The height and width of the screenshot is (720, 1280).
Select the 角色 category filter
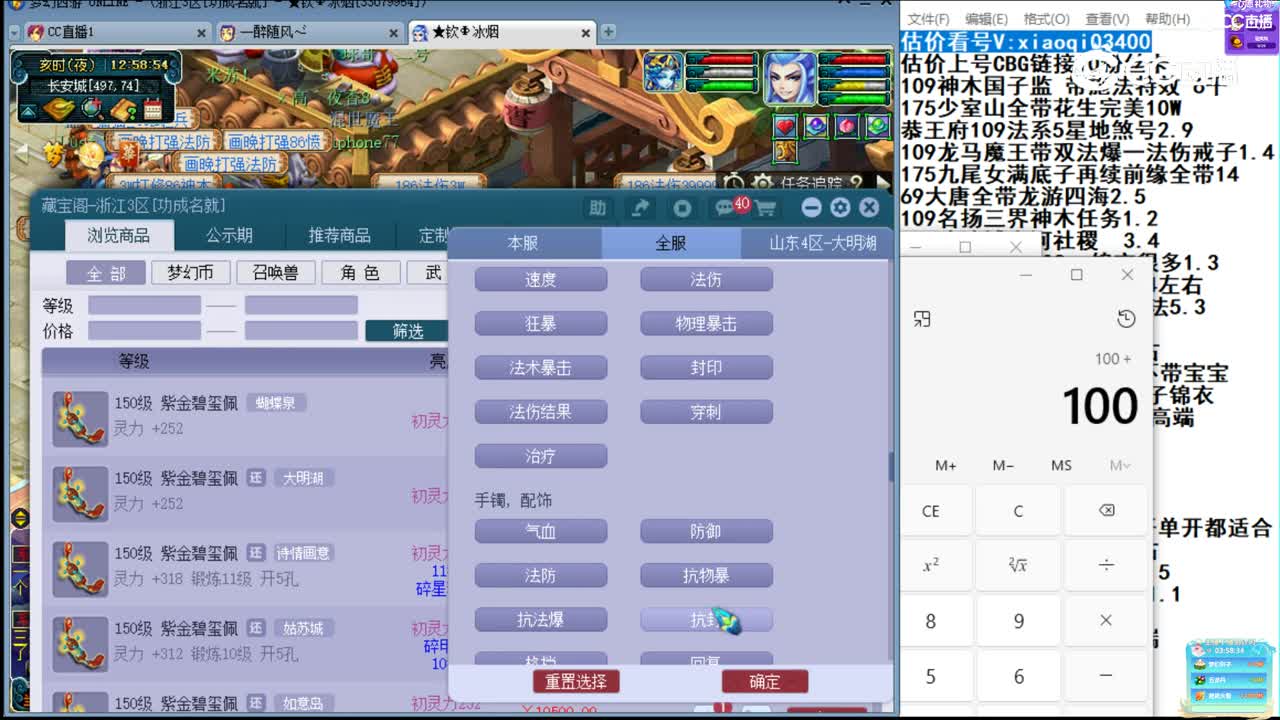click(x=361, y=273)
